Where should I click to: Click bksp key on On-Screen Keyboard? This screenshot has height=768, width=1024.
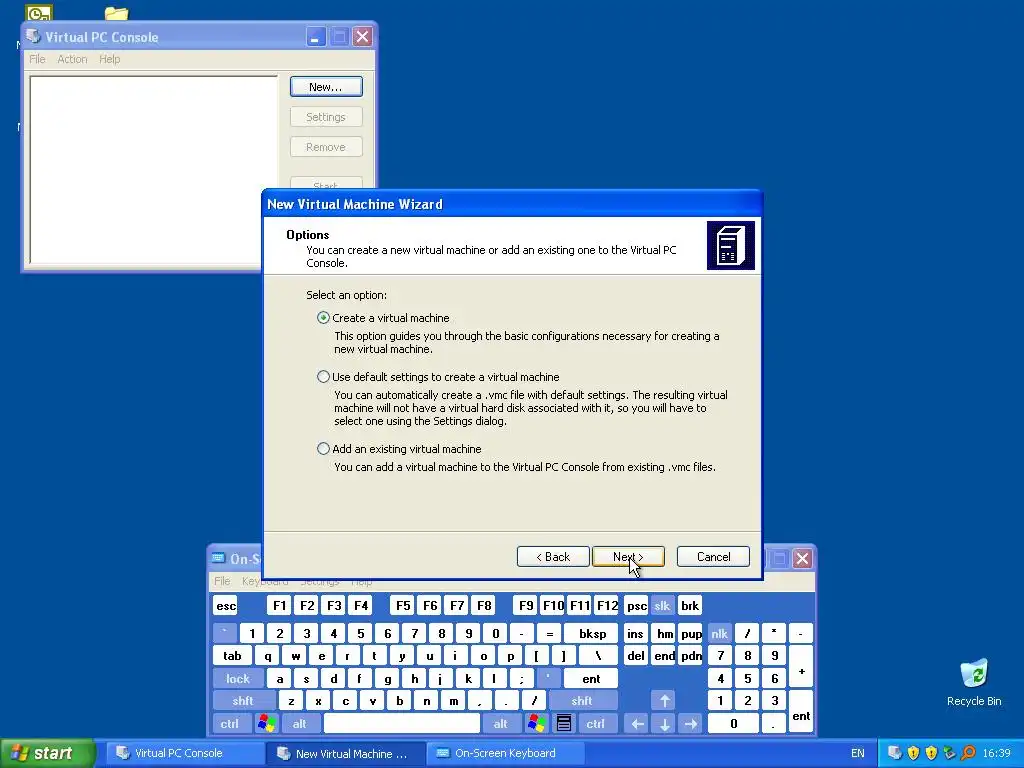point(592,633)
